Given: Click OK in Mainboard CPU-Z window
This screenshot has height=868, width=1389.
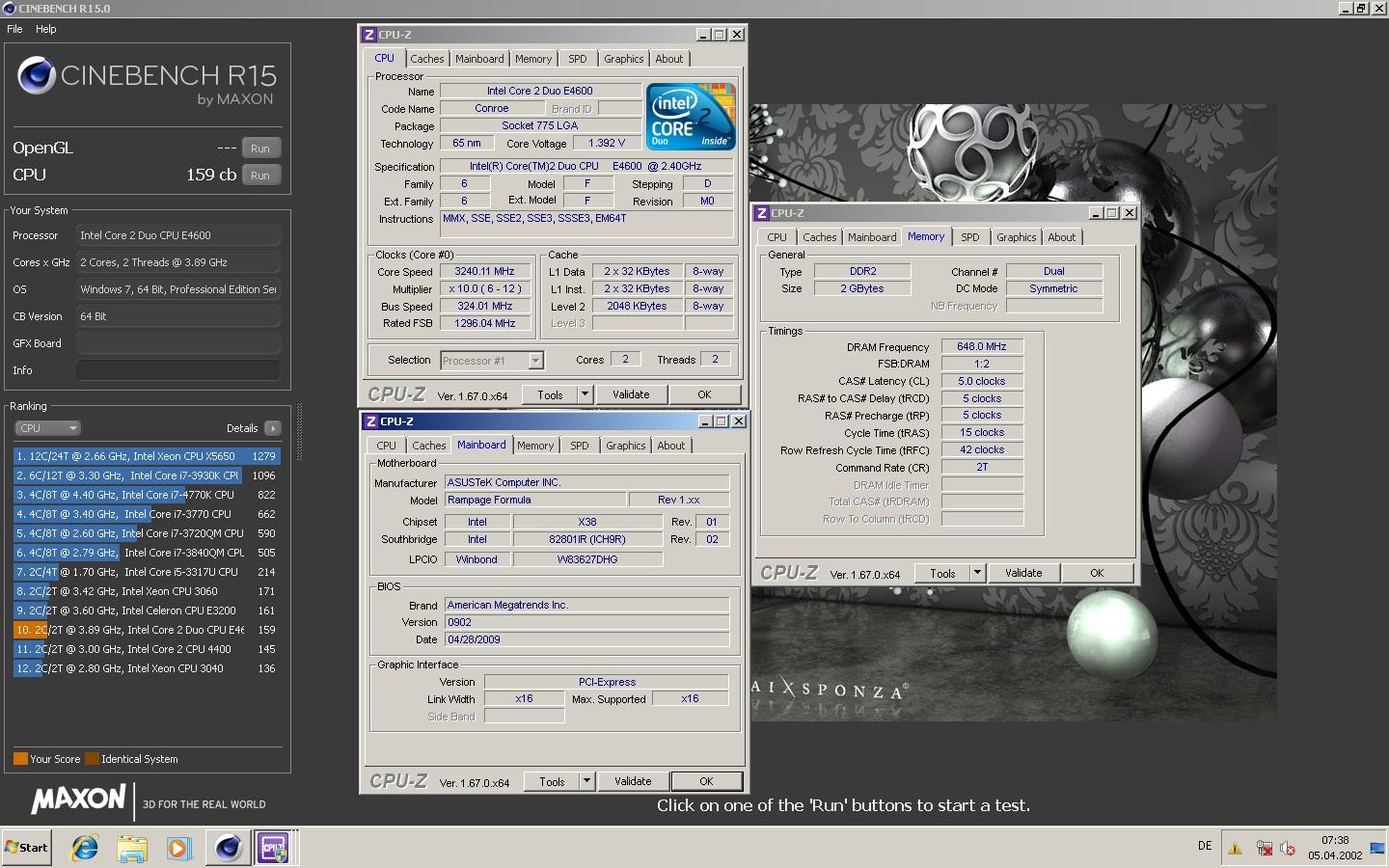Looking at the screenshot, I should [706, 781].
